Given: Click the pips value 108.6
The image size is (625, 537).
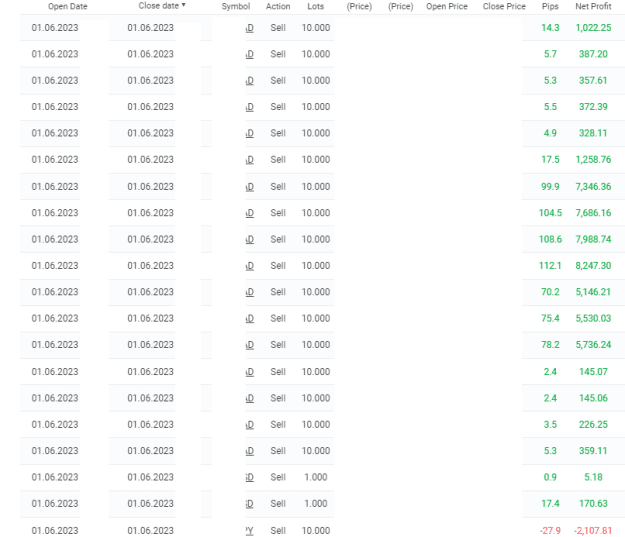Looking at the screenshot, I should (550, 239).
